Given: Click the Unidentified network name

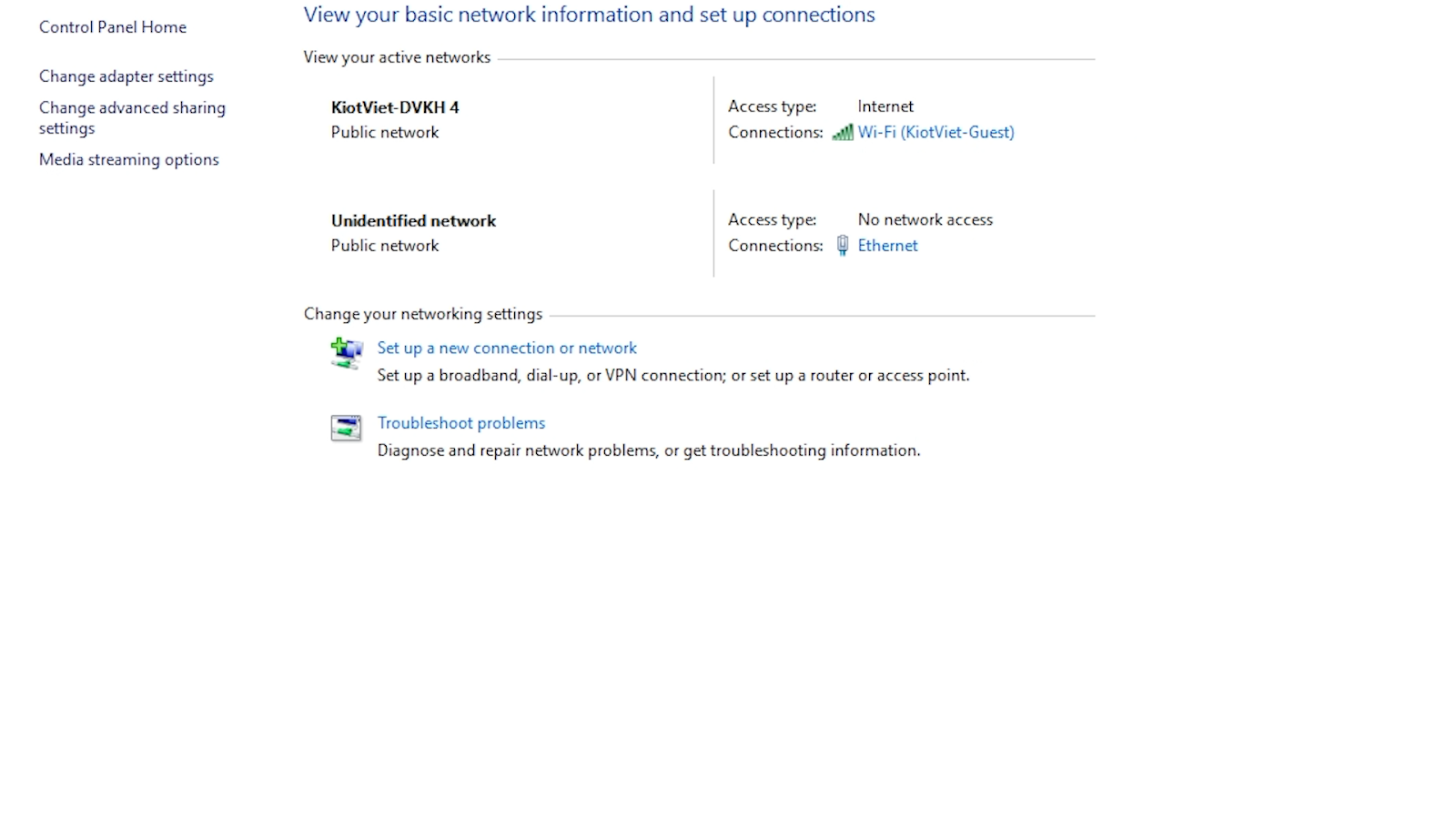Looking at the screenshot, I should point(413,220).
